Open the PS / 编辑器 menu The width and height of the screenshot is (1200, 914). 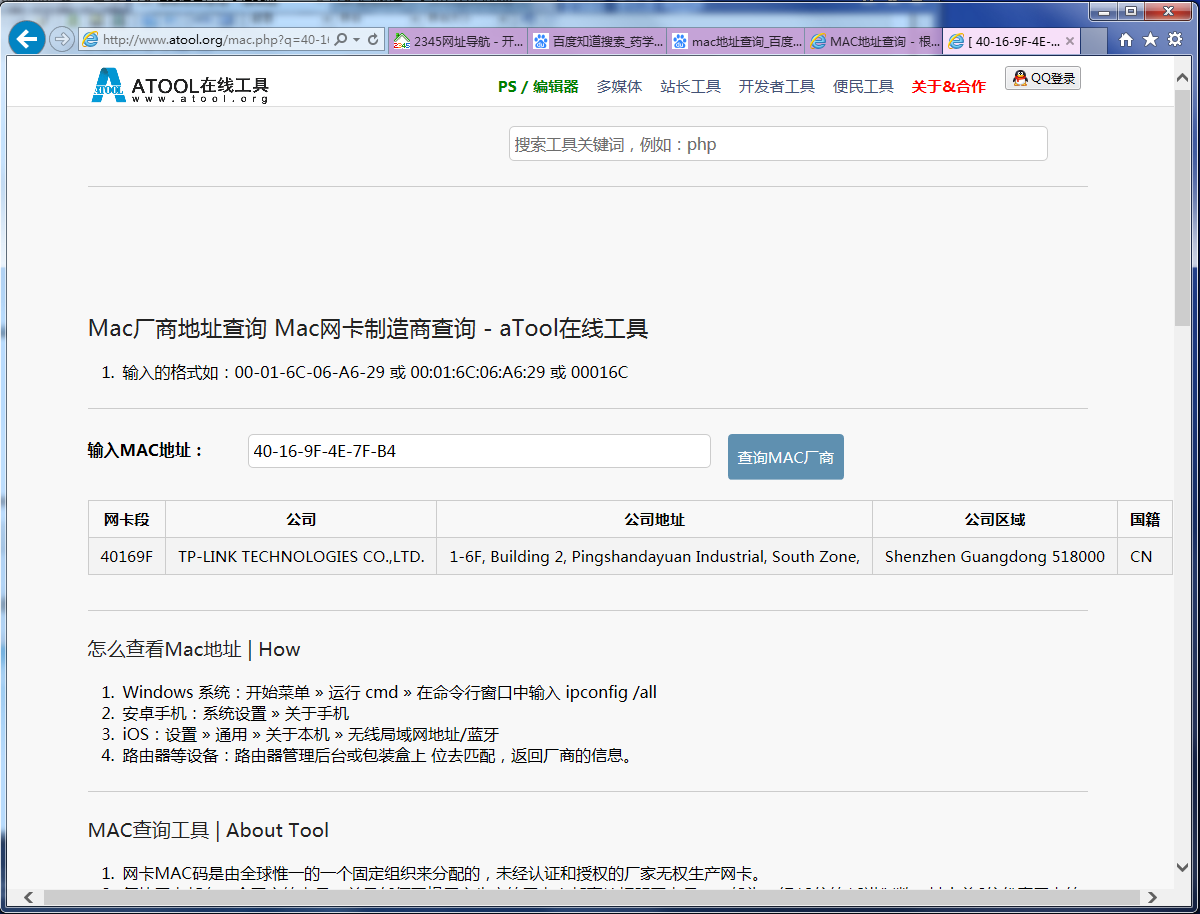pos(538,87)
